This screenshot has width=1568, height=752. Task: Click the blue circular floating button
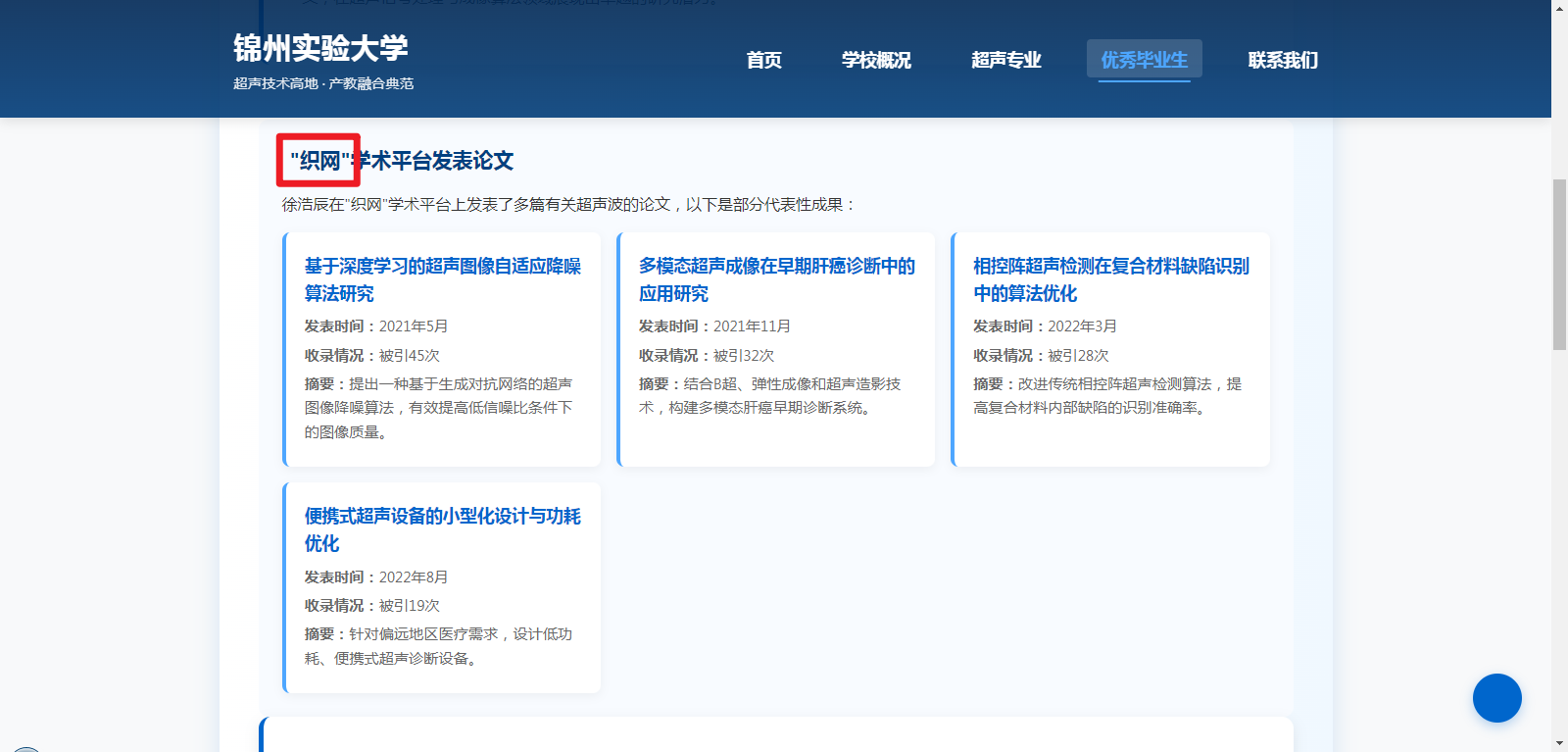coord(1496,698)
